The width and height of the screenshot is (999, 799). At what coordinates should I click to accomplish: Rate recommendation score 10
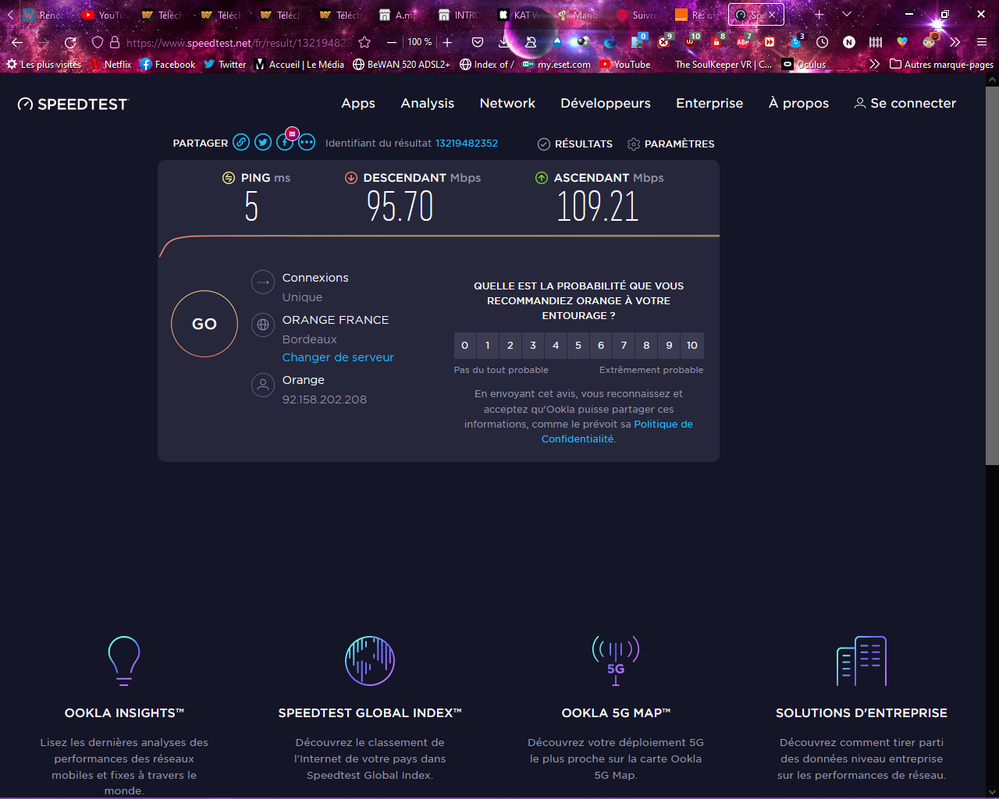coord(692,345)
